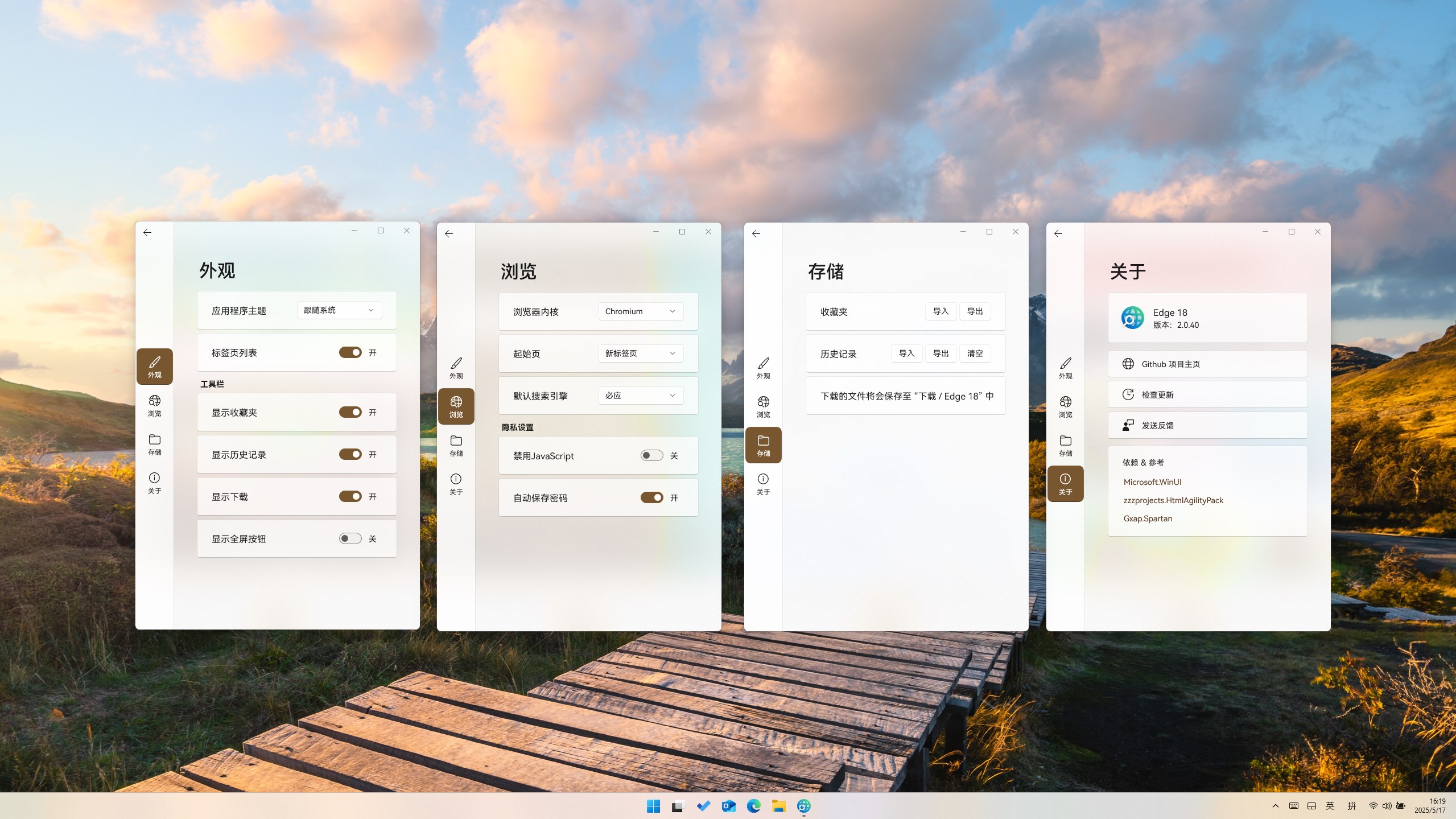Open 关于 info icon in the 存储 window sidebar
Image resolution: width=1456 pixels, height=819 pixels.
coord(763,484)
